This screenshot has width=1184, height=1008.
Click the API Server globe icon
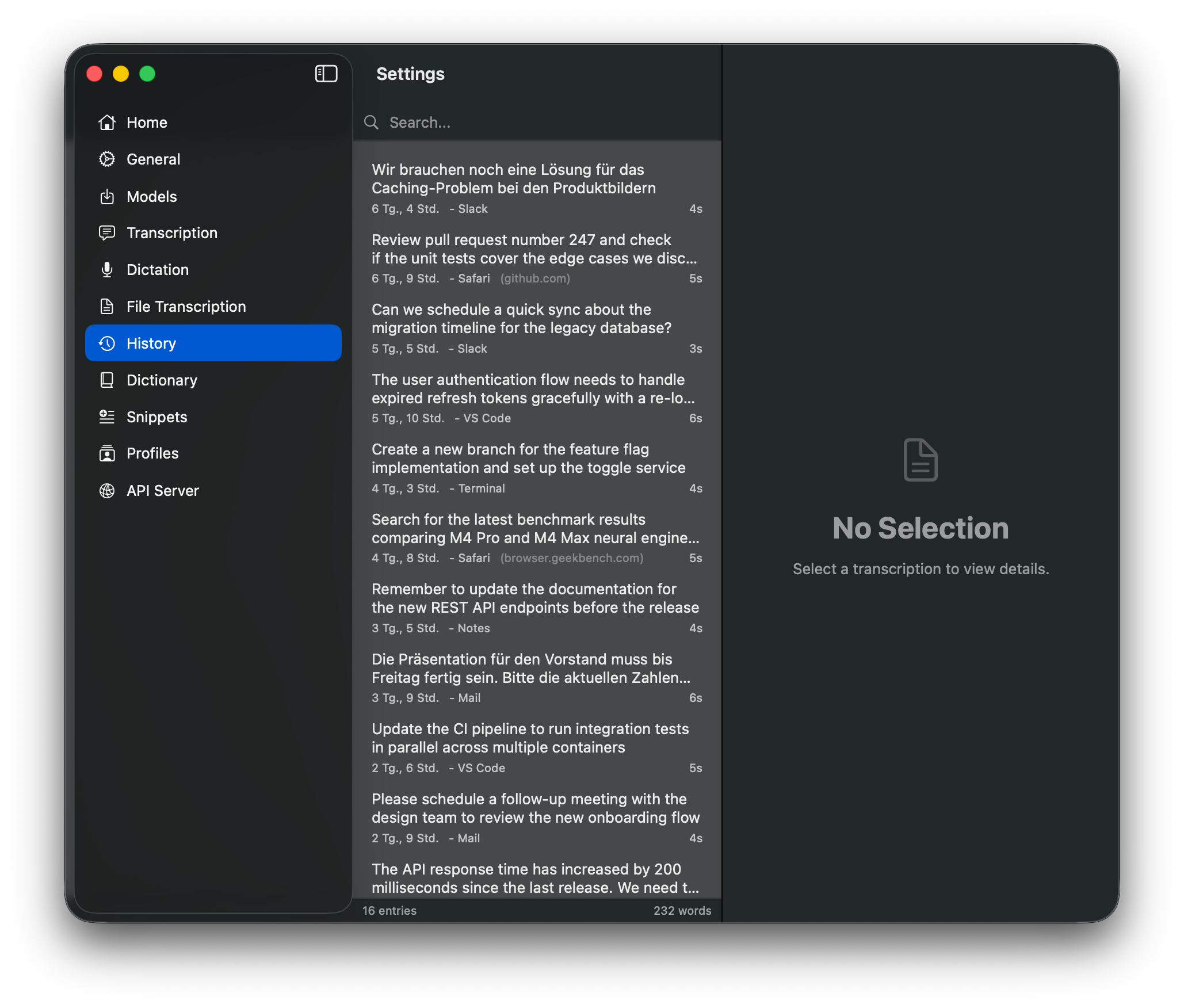point(108,490)
